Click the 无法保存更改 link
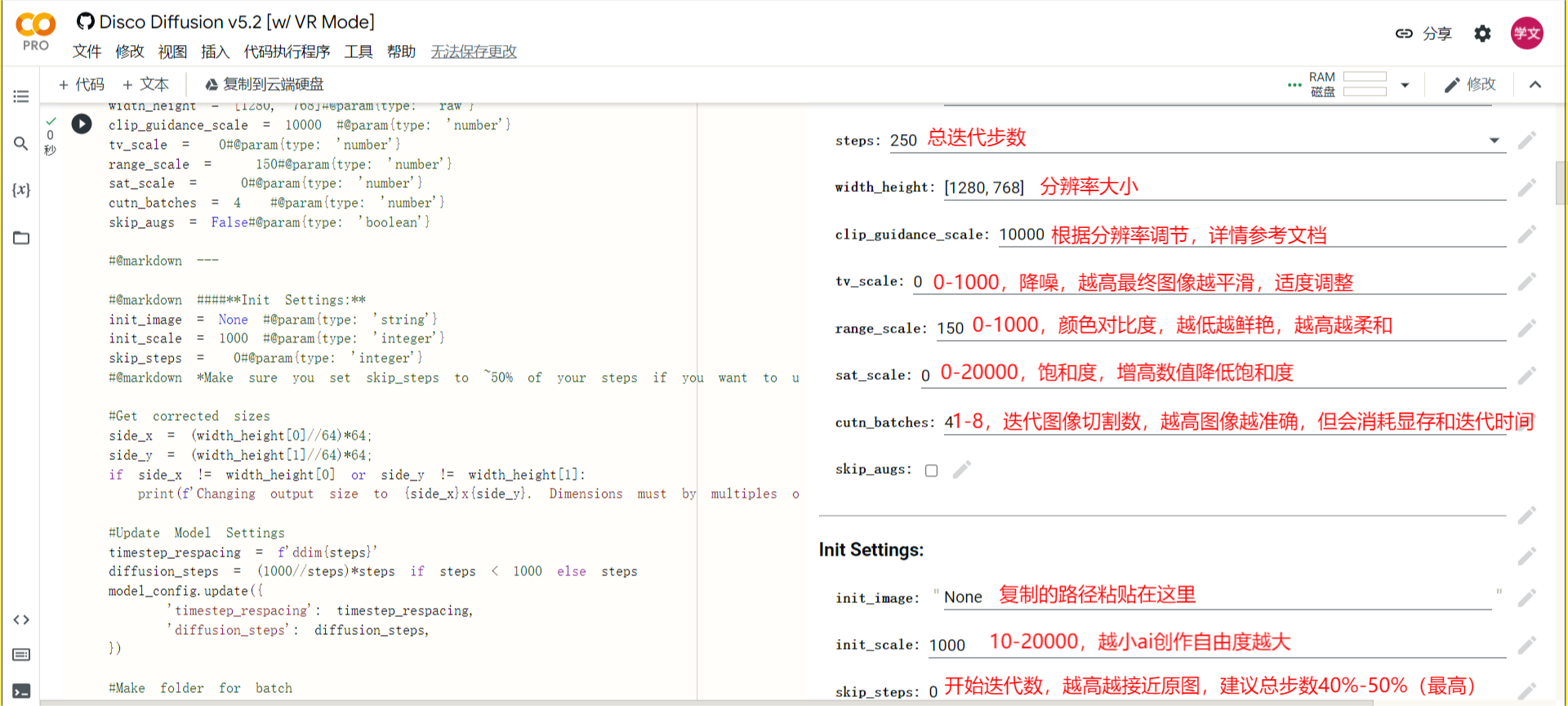The image size is (1568, 706). (474, 52)
